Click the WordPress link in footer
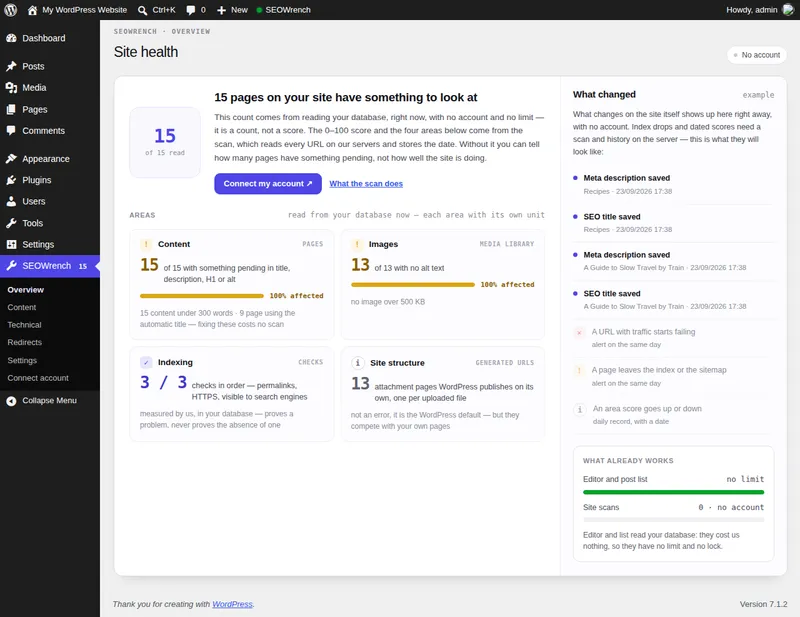This screenshot has height=617, width=800. click(232, 604)
